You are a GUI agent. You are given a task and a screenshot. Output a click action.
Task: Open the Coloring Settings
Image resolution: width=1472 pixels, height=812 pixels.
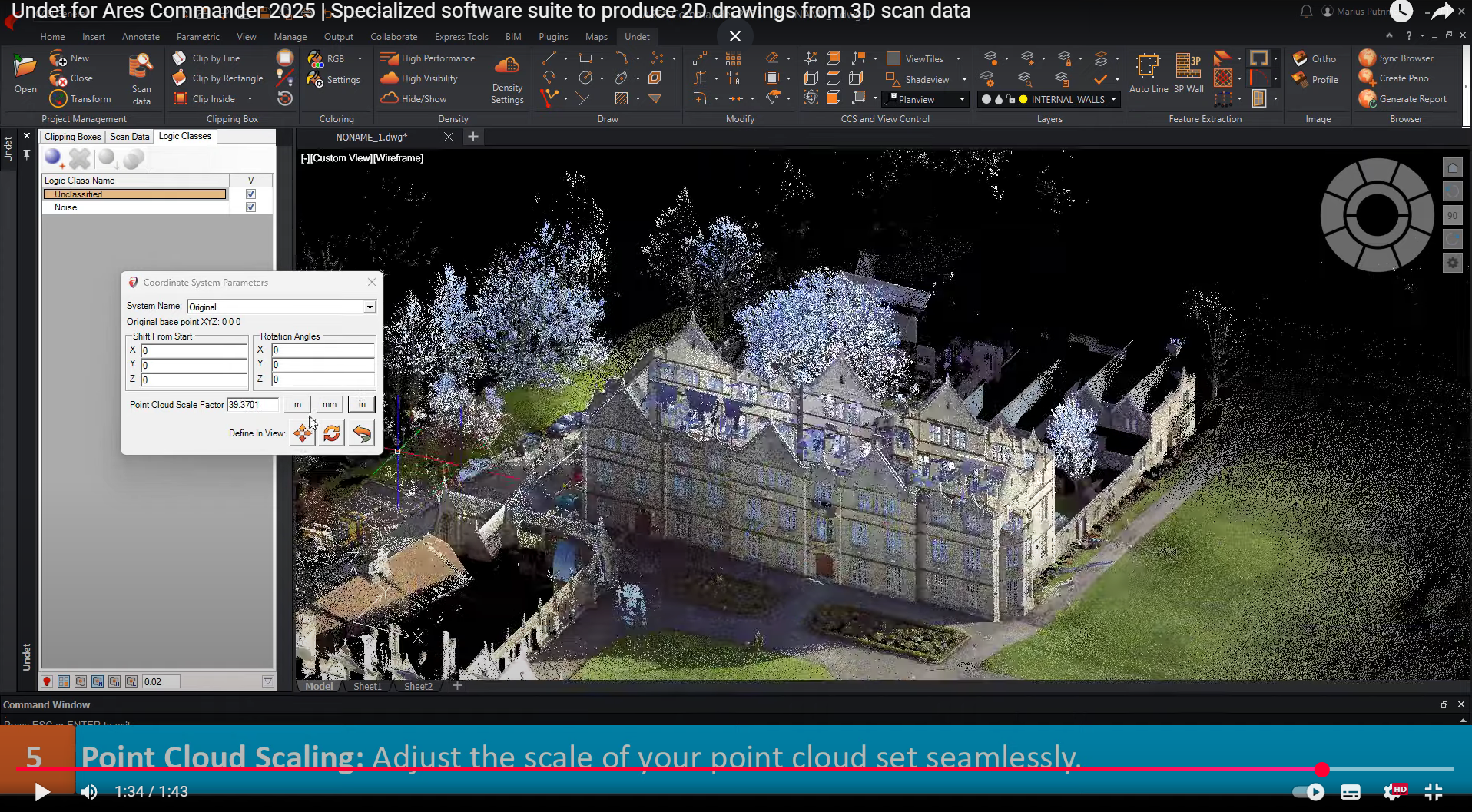[333, 80]
